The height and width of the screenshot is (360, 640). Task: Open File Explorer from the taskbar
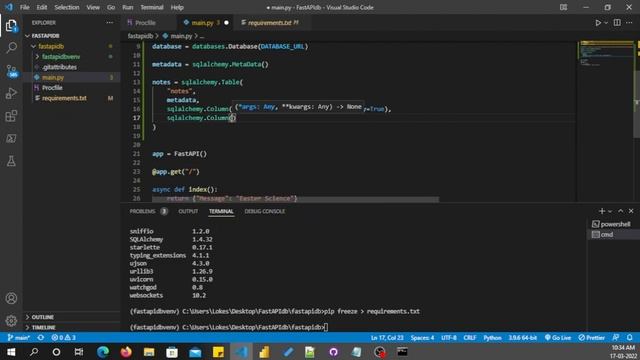coord(149,352)
